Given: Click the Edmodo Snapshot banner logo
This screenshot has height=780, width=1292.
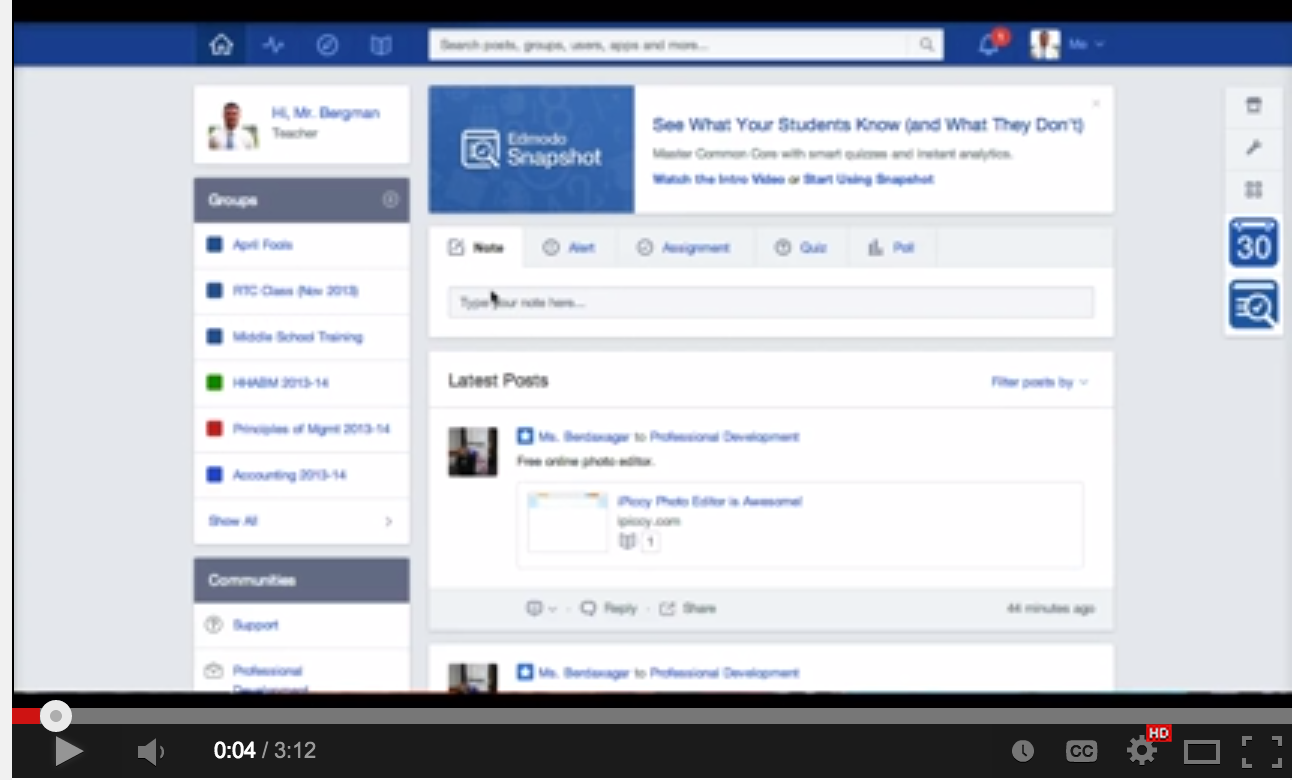Looking at the screenshot, I should (x=531, y=149).
